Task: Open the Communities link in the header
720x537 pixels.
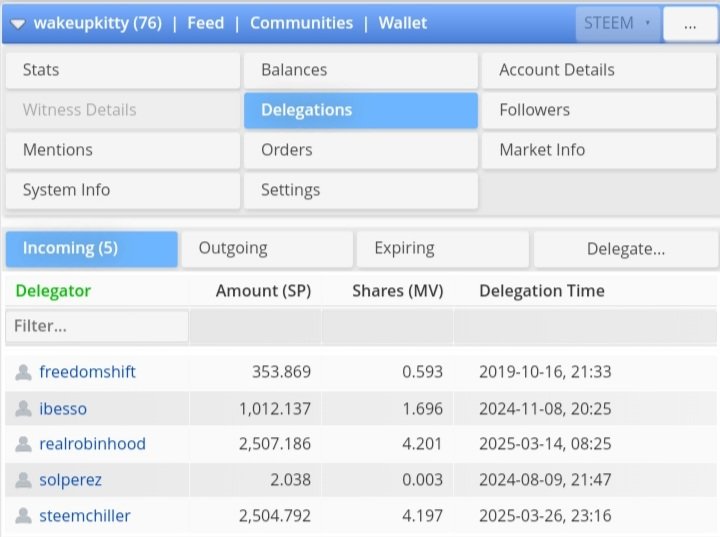Action: pos(301,23)
